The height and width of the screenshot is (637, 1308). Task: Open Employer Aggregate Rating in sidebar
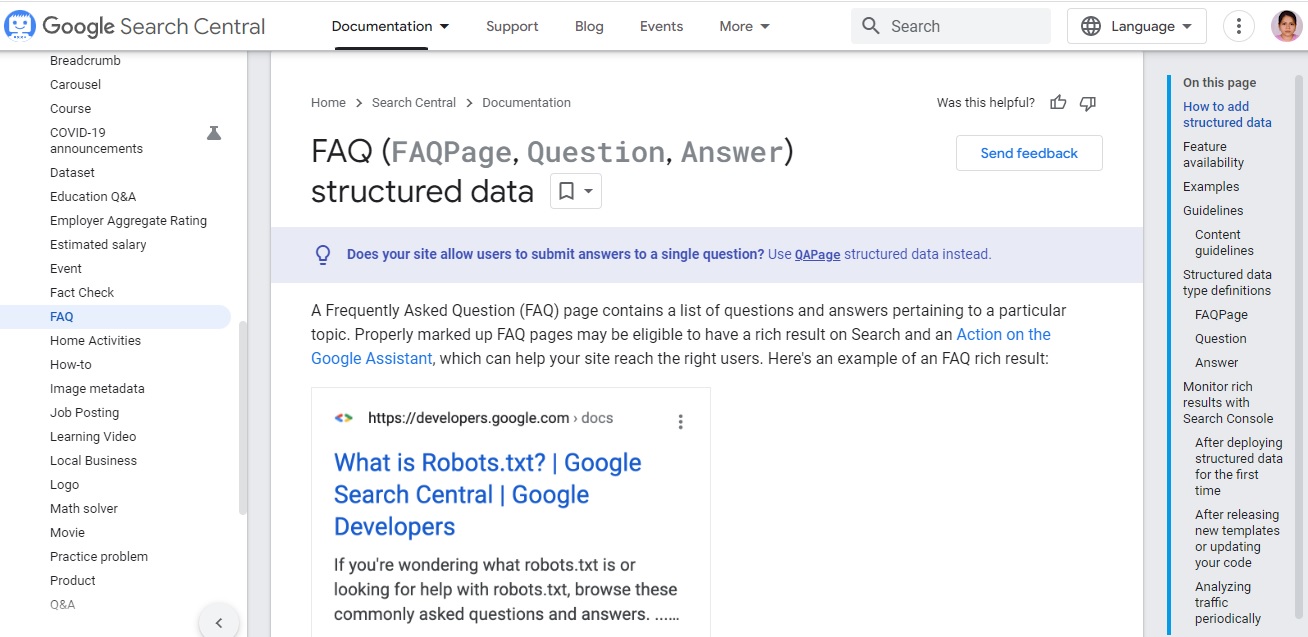click(x=128, y=221)
